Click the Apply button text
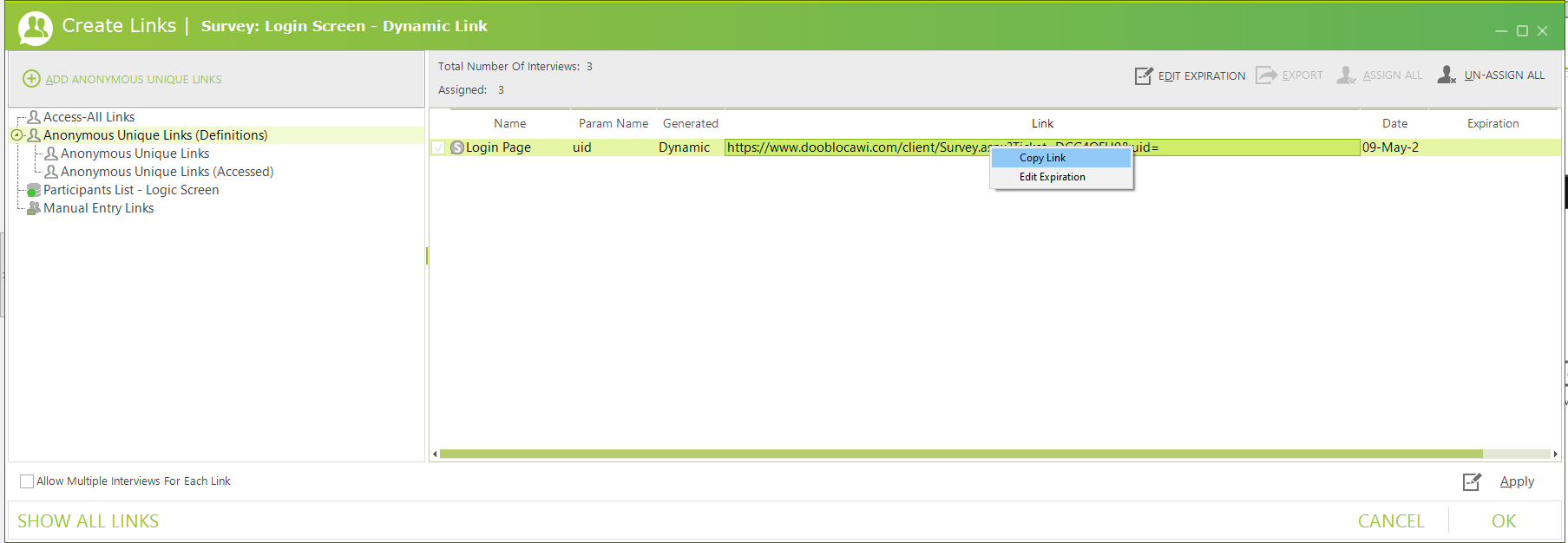This screenshot has height=543, width=1568. pyautogui.click(x=1517, y=481)
